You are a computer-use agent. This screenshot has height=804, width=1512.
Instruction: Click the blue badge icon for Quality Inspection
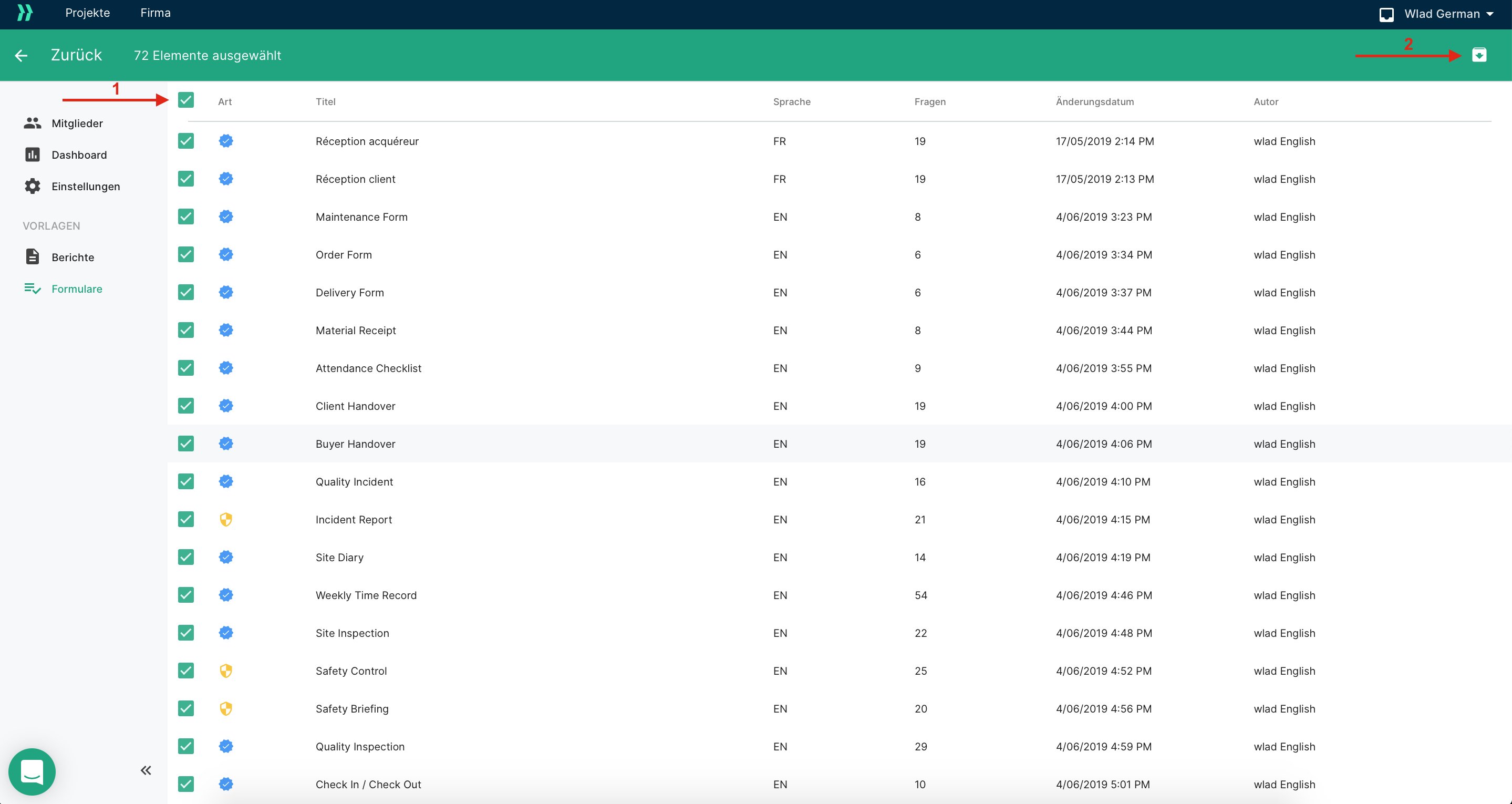point(226,746)
